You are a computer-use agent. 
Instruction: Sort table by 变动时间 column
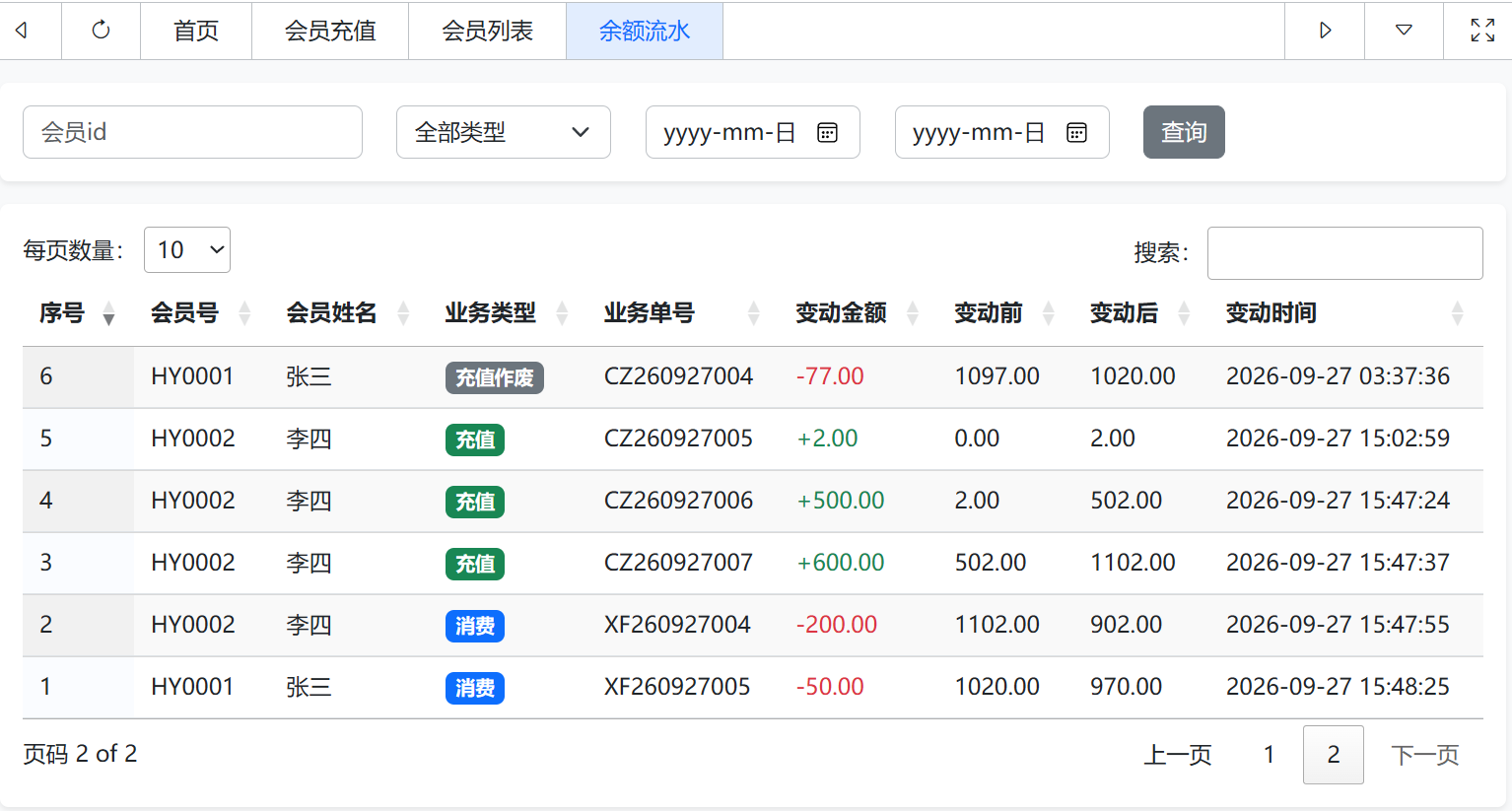pyautogui.click(x=1345, y=313)
